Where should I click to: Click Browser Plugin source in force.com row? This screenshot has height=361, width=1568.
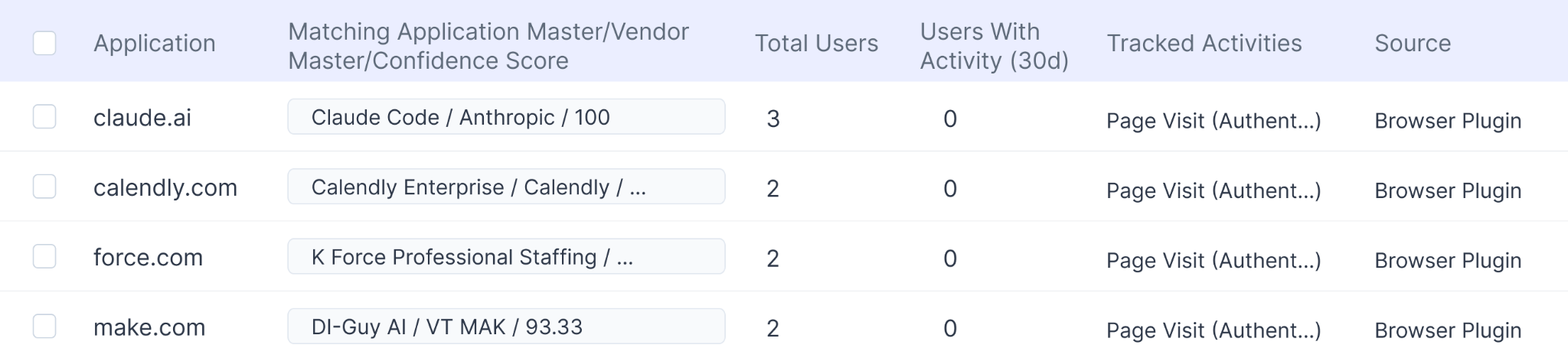pos(1448,261)
